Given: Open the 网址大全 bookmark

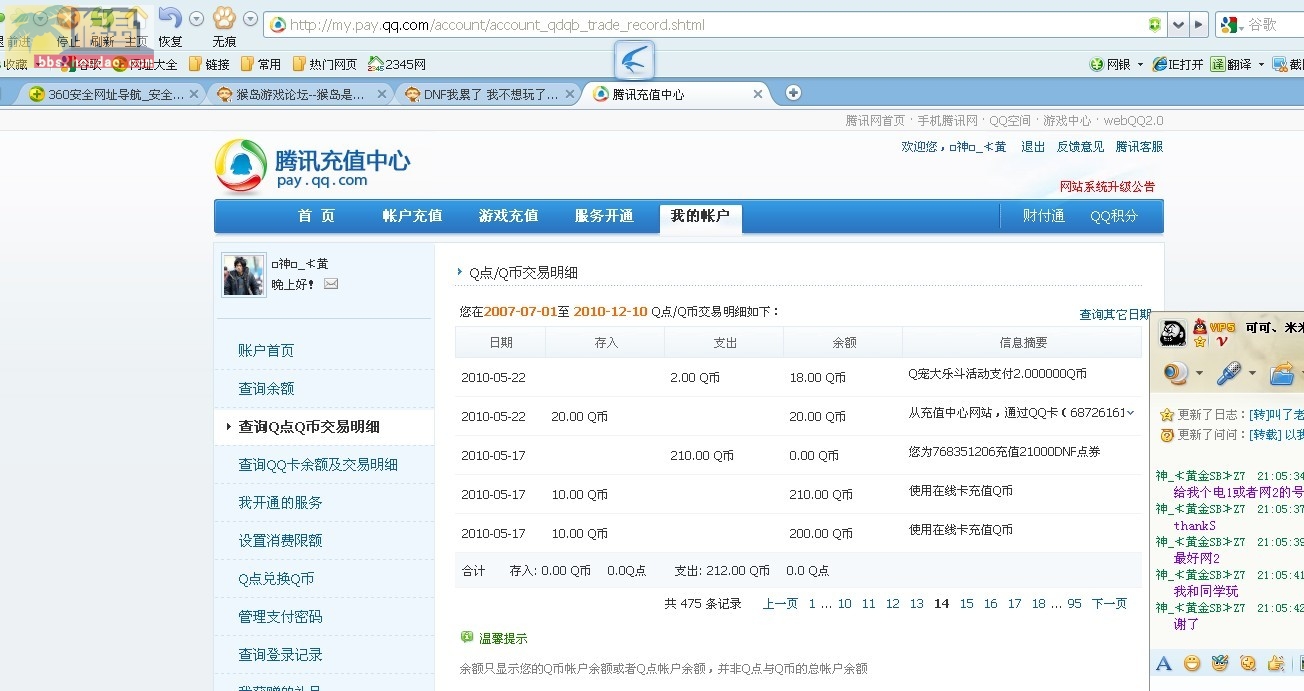Looking at the screenshot, I should 146,64.
